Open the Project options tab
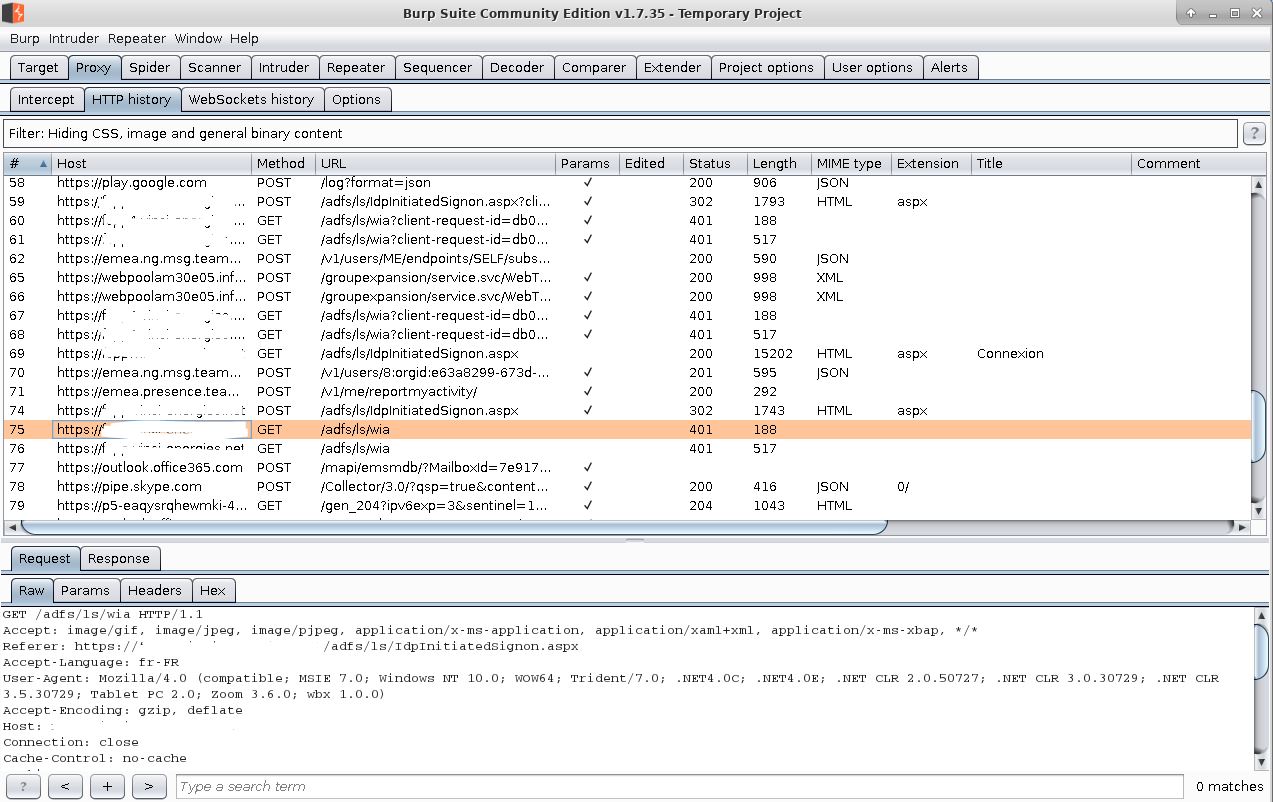This screenshot has width=1273, height=802. pos(766,67)
